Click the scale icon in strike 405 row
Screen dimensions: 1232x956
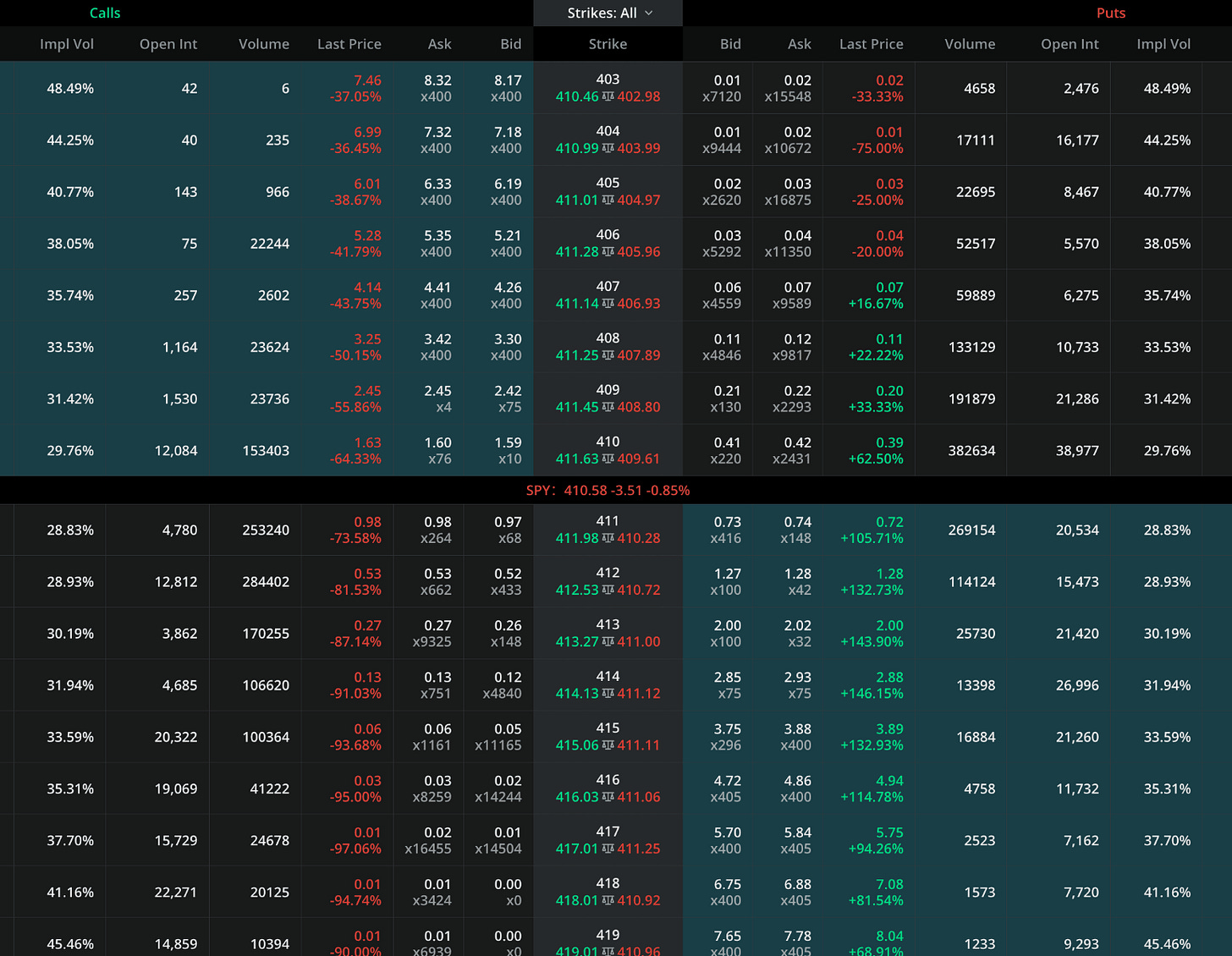tap(608, 200)
